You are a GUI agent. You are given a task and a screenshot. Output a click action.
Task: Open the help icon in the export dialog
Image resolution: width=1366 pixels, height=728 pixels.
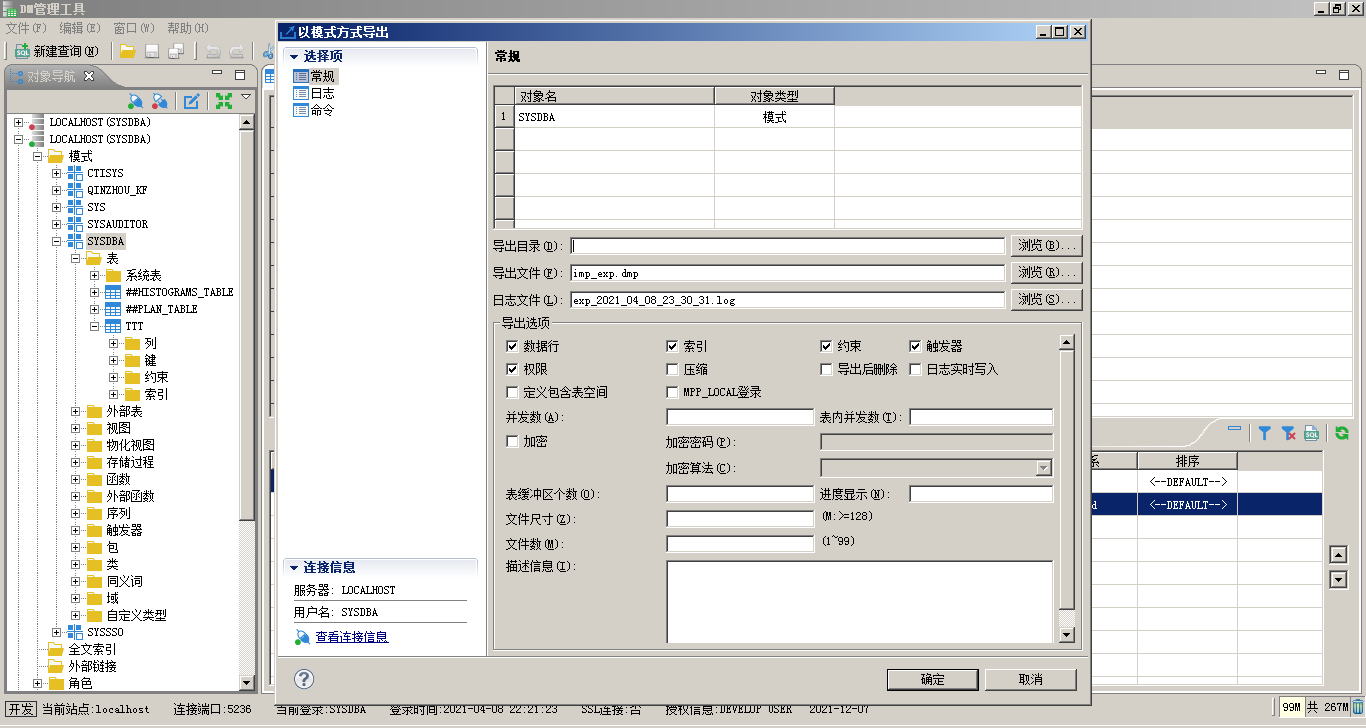click(x=303, y=677)
